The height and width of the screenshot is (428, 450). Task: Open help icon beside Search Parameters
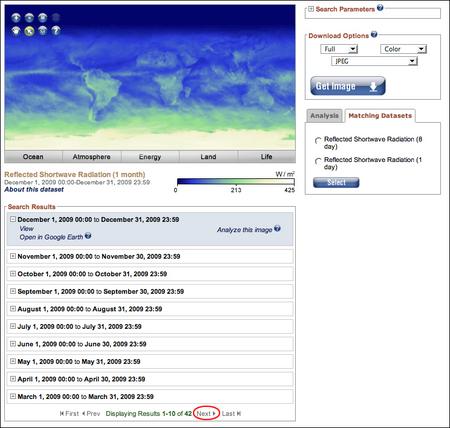click(380, 7)
